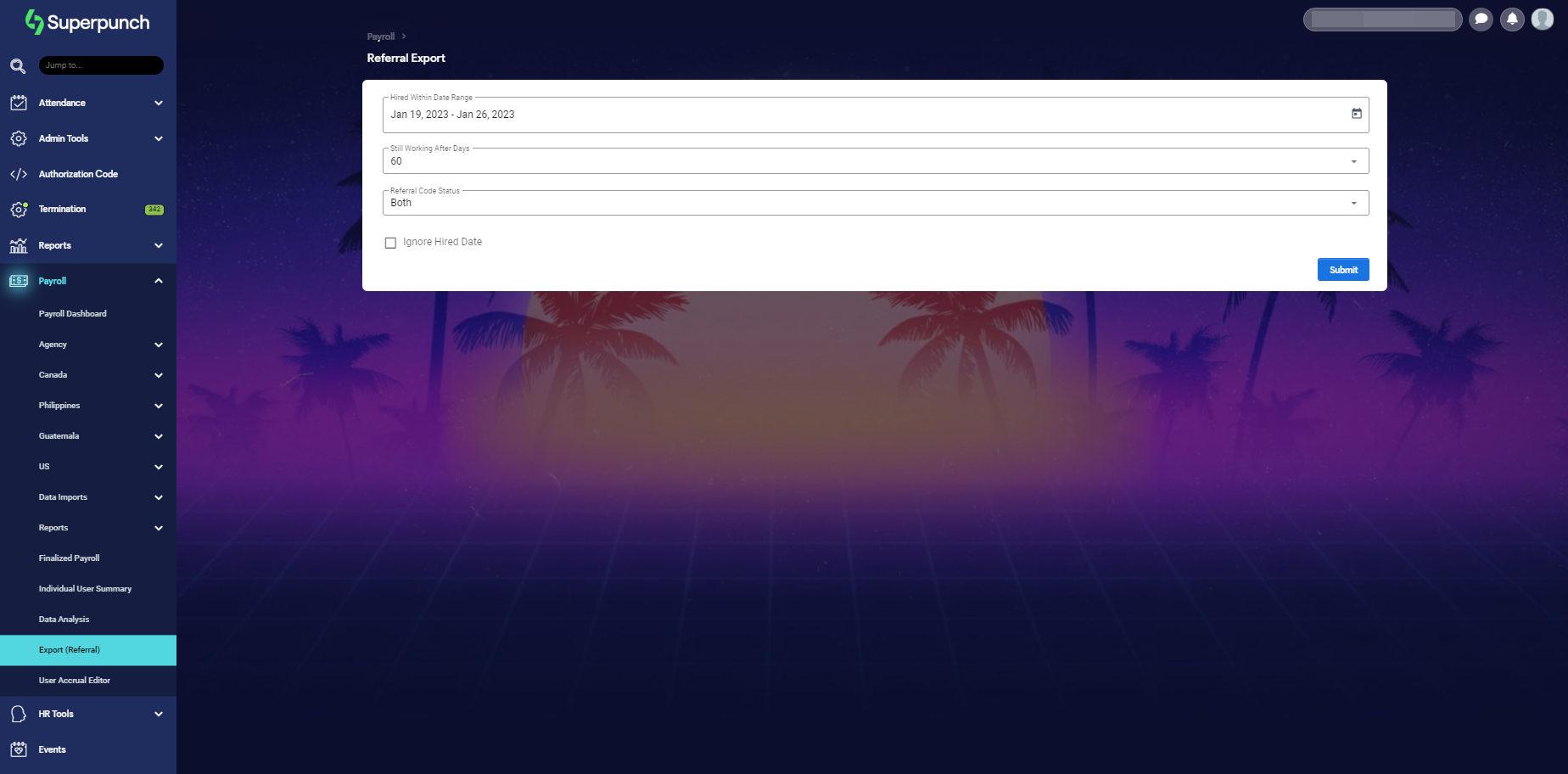1568x774 pixels.
Task: Select the Admin Tools gear icon
Action: [19, 138]
